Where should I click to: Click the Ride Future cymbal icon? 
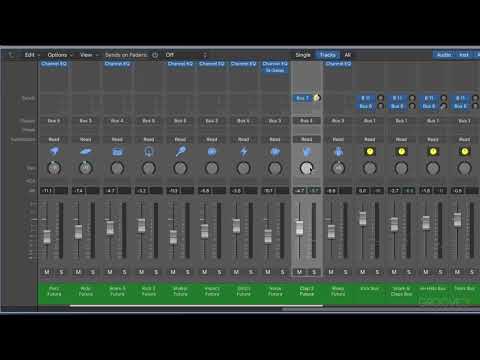coord(86,152)
